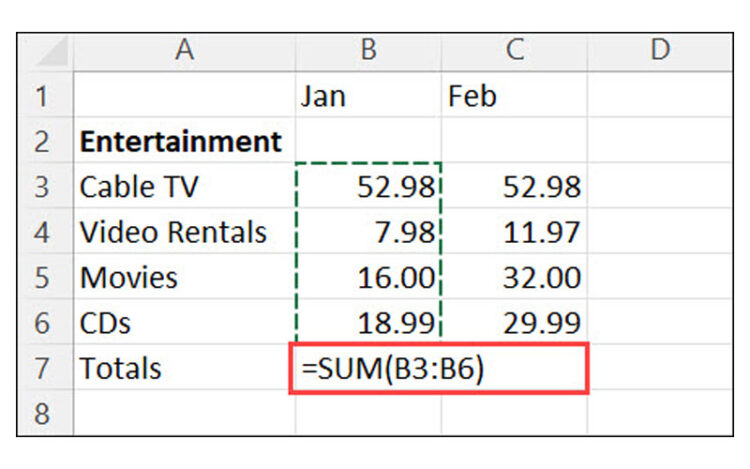
Task: Click the bold Entertainment cell
Action: pyautogui.click(x=184, y=141)
